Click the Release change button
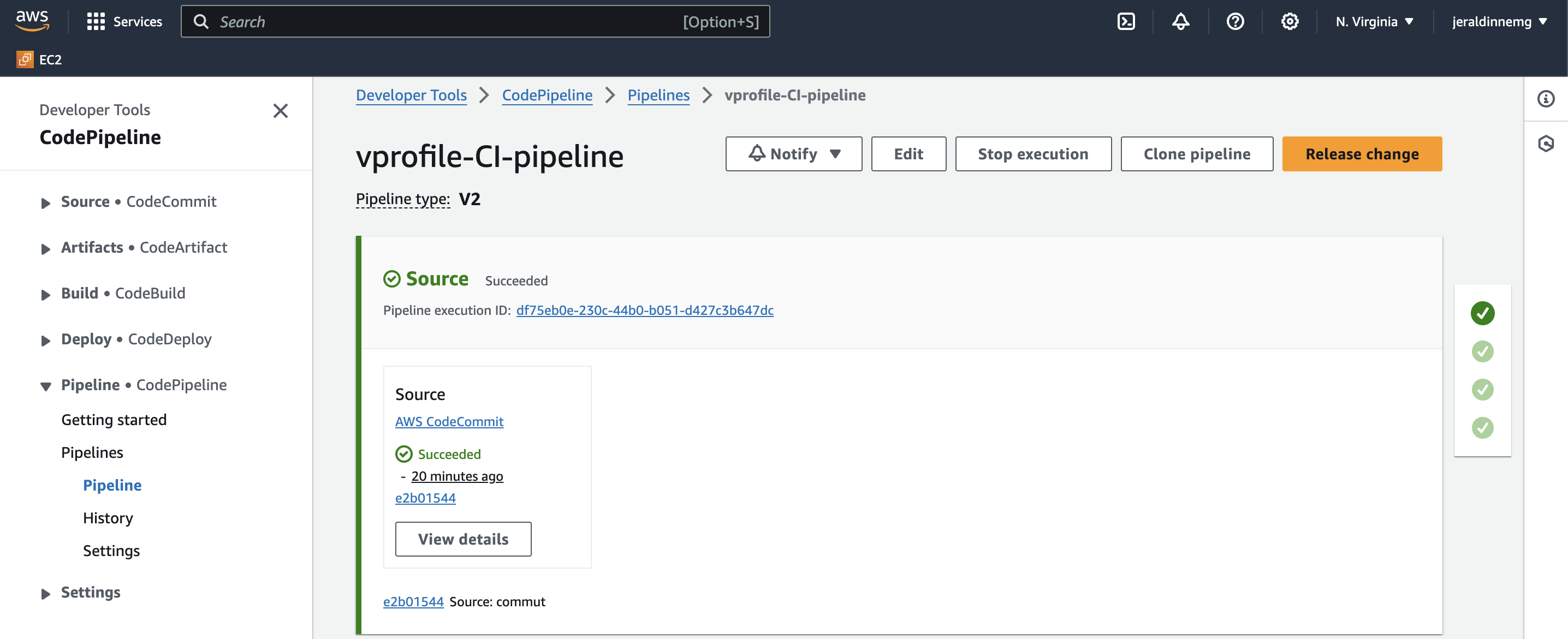Image resolution: width=1568 pixels, height=639 pixels. 1362,154
